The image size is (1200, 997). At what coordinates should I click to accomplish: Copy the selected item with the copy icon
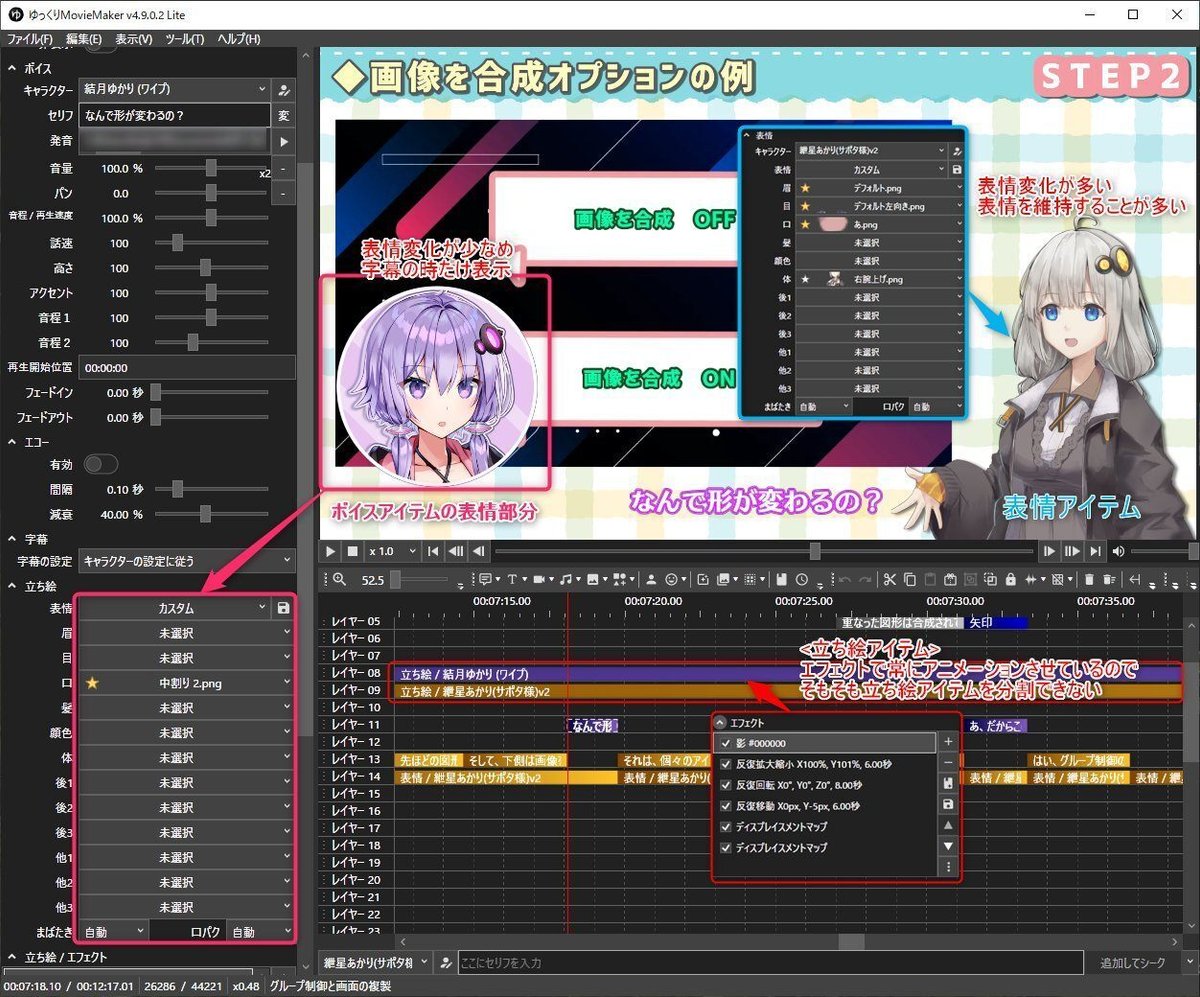(908, 579)
